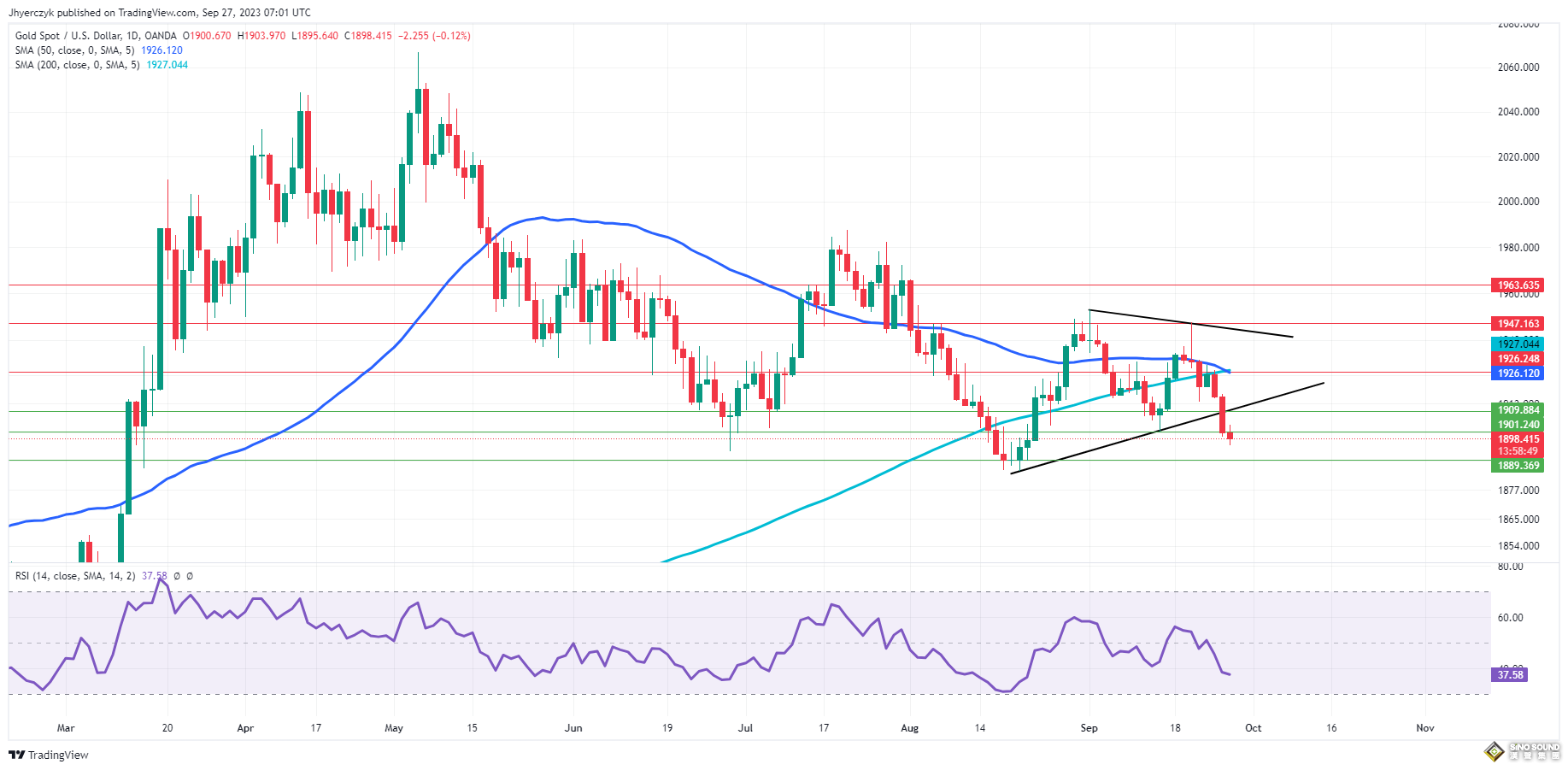Click the May label on time axis
Image resolution: width=1568 pixels, height=770 pixels.
click(x=394, y=728)
